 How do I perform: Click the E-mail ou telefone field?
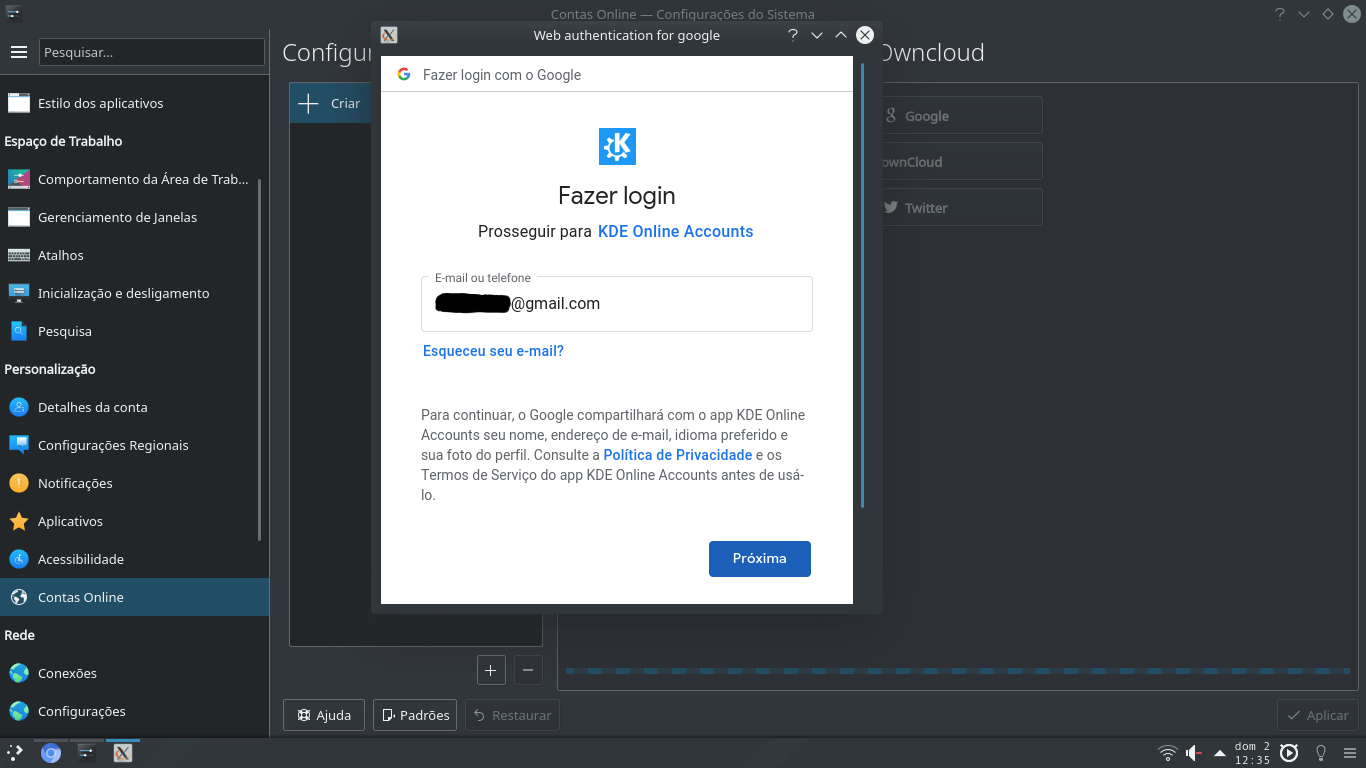tap(617, 304)
